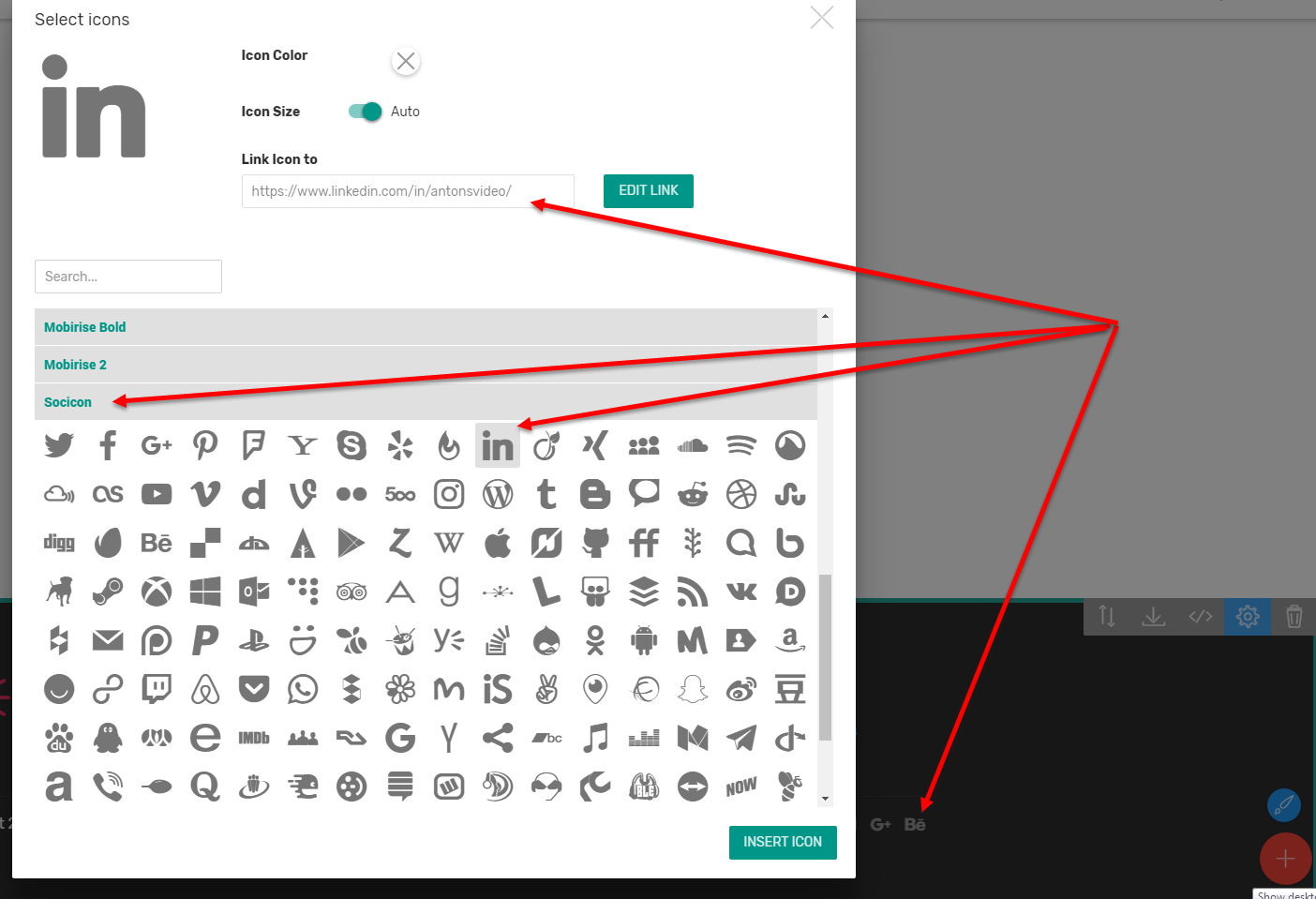
Task: Pick the GitHub icon
Action: (595, 543)
